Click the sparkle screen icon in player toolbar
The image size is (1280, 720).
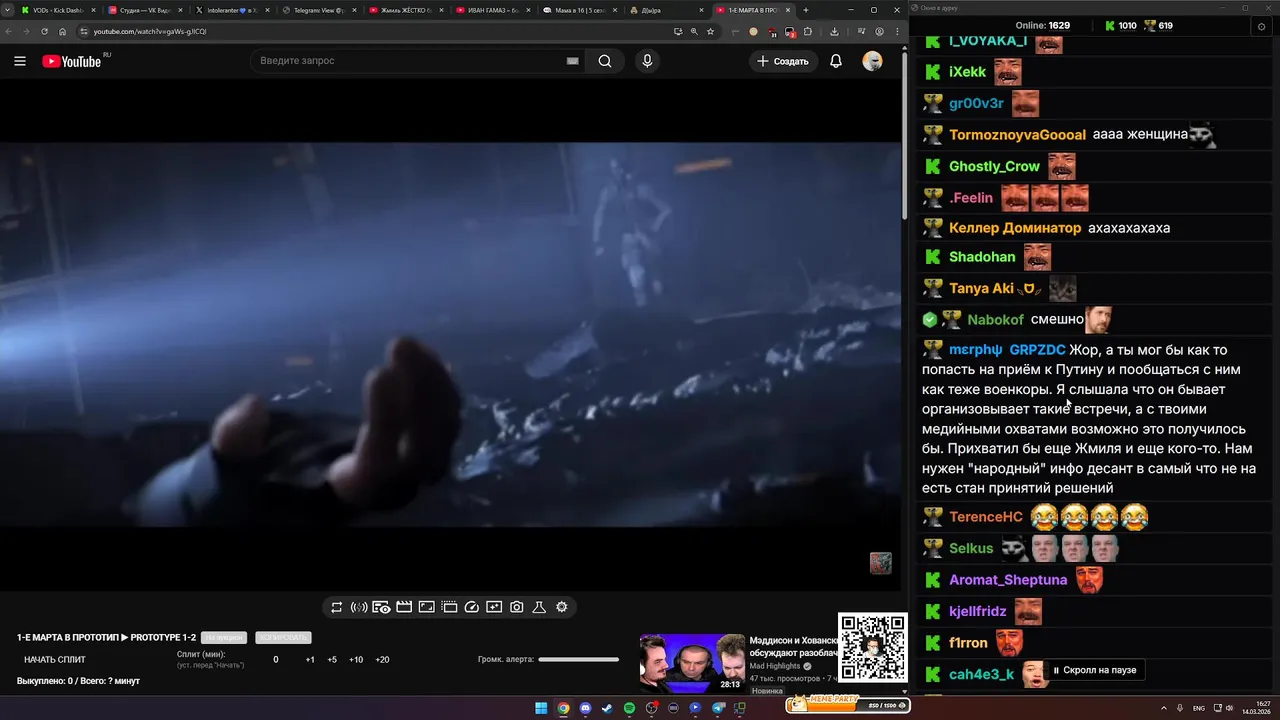coord(494,607)
